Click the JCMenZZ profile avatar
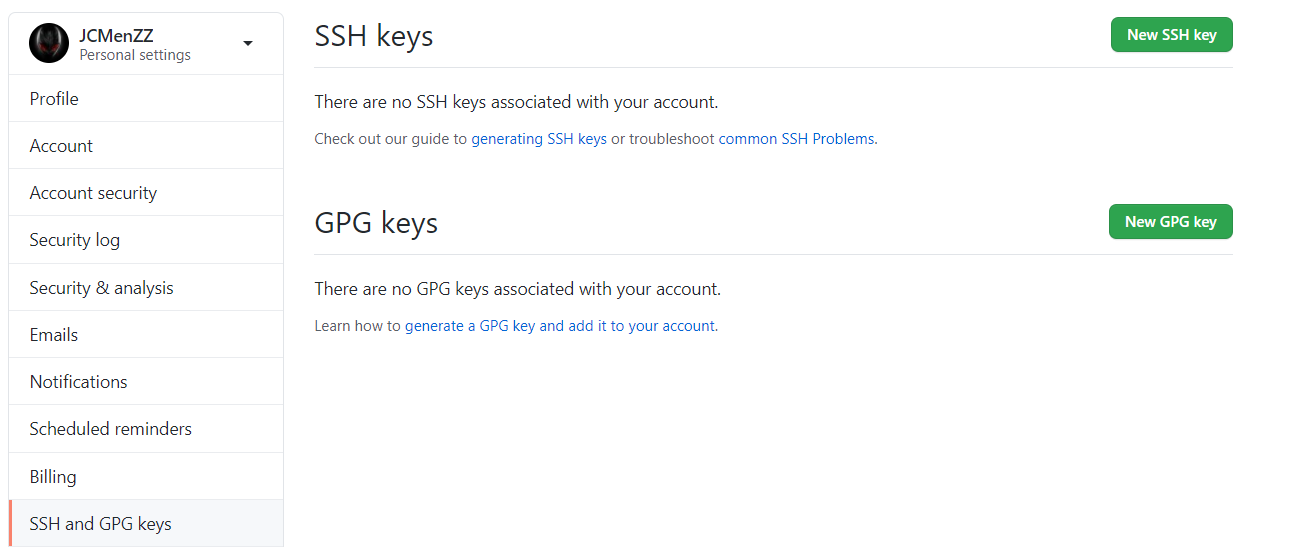 [49, 44]
